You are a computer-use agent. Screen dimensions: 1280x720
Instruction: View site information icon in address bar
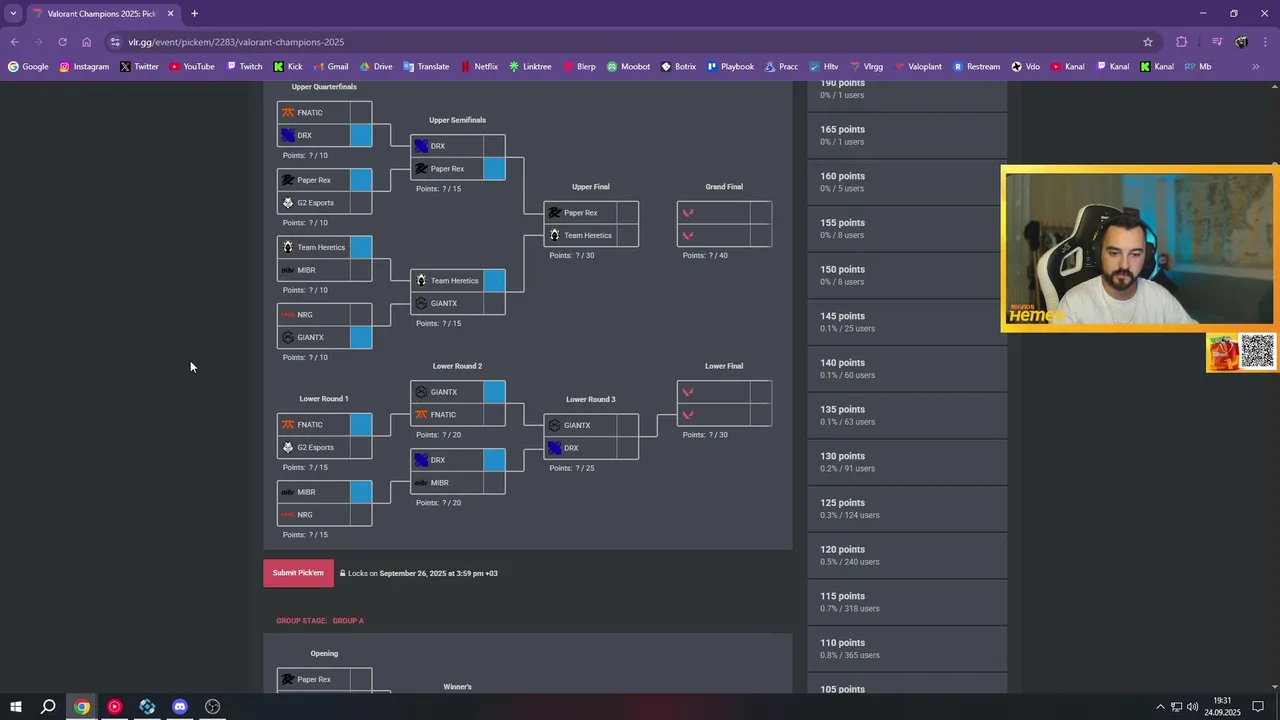[x=116, y=42]
